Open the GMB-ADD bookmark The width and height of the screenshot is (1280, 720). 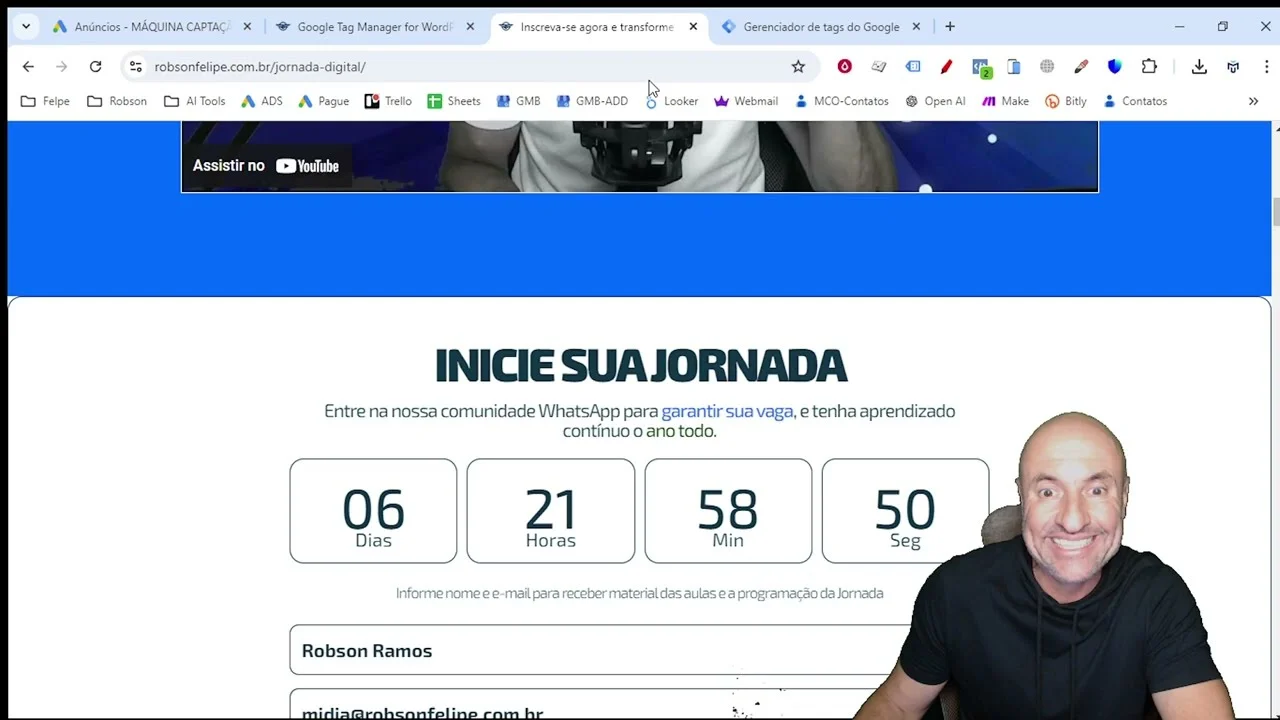click(x=592, y=101)
